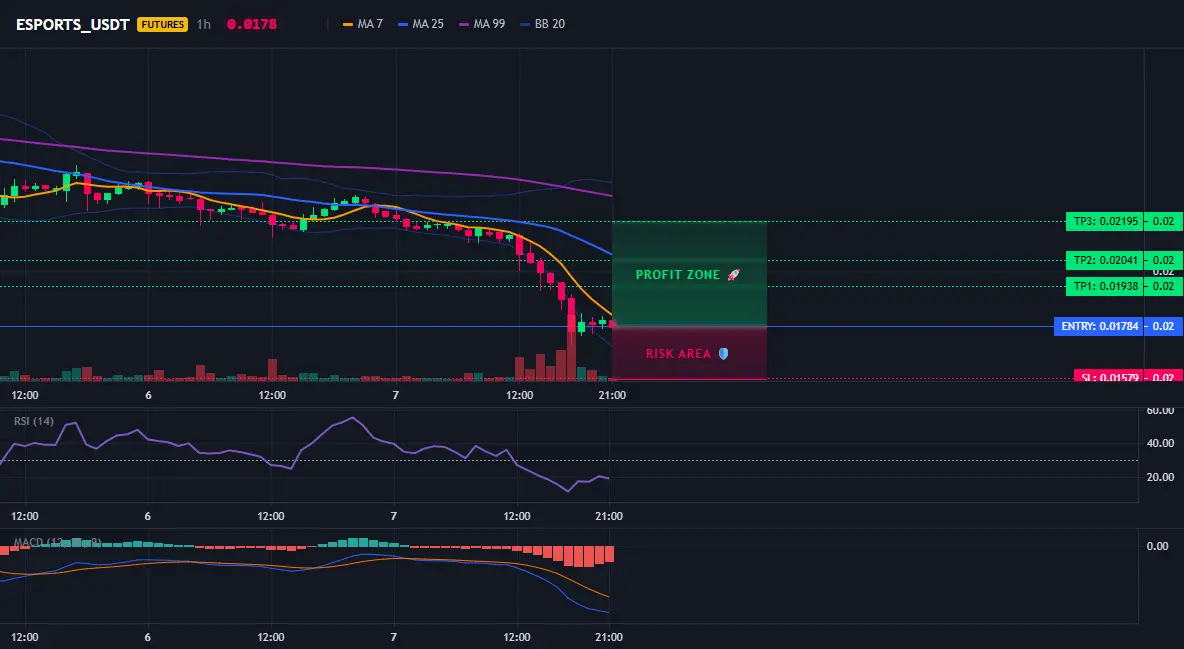Click the 0.00 MACD scale value
1184x649 pixels.
(x=1157, y=545)
